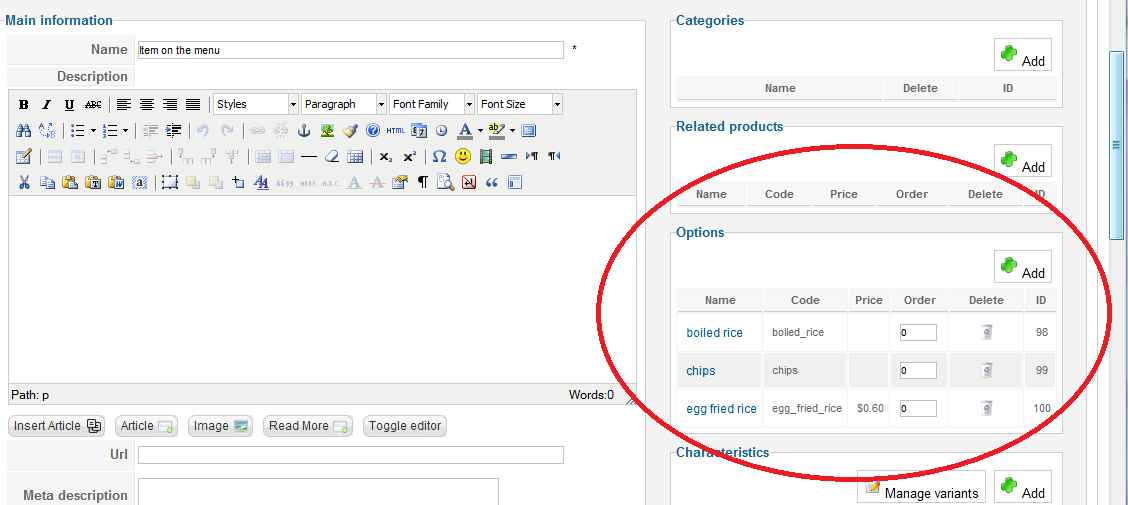Screen dimensions: 1128x505
Task: Click the Name text field
Action: [x=350, y=50]
